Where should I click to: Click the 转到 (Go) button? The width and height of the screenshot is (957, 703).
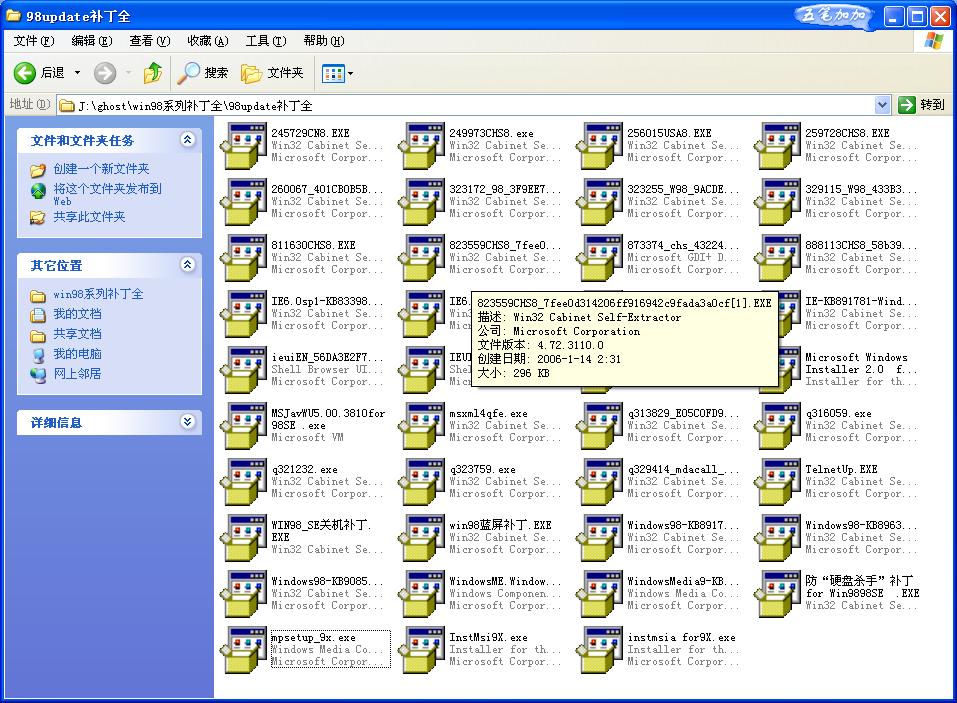click(922, 105)
